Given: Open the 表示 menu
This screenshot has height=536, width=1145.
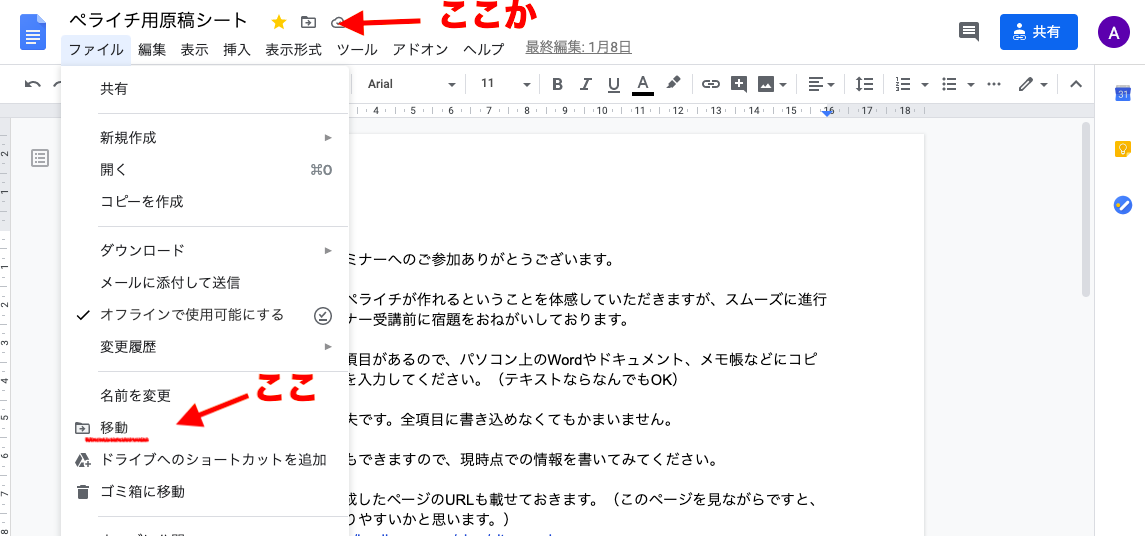Looking at the screenshot, I should point(194,50).
